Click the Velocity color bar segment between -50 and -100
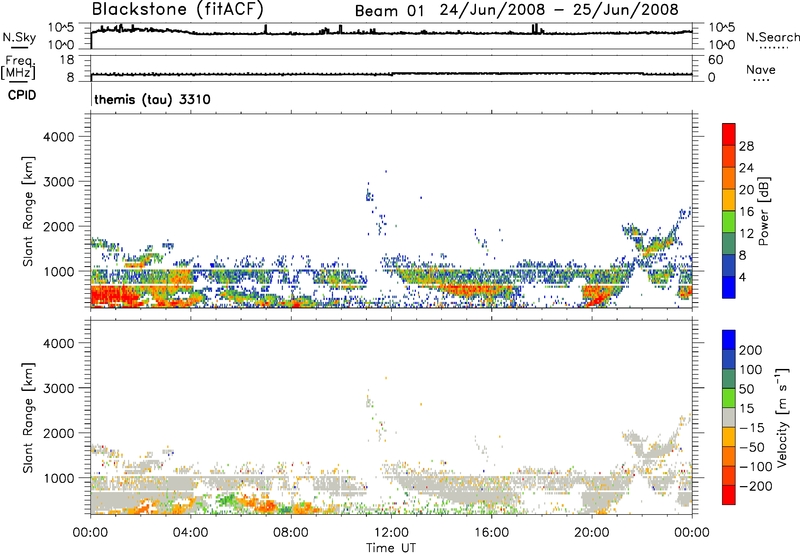This screenshot has height=554, width=800. point(729,456)
